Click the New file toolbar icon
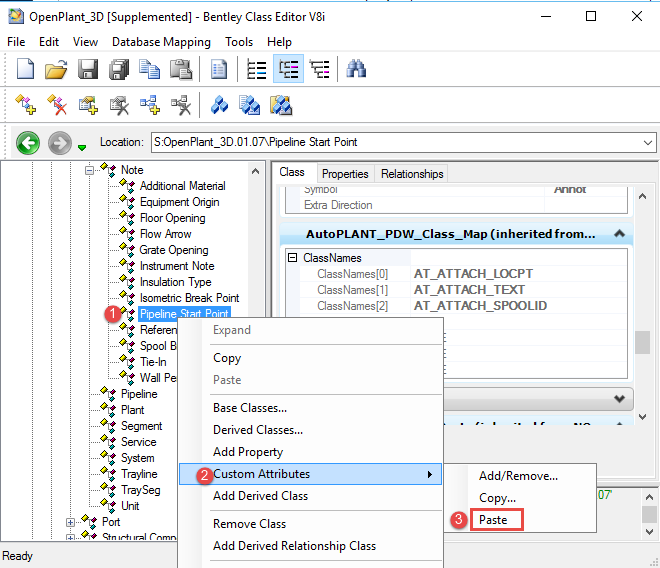Viewport: 660px width, 568px height. [25, 69]
